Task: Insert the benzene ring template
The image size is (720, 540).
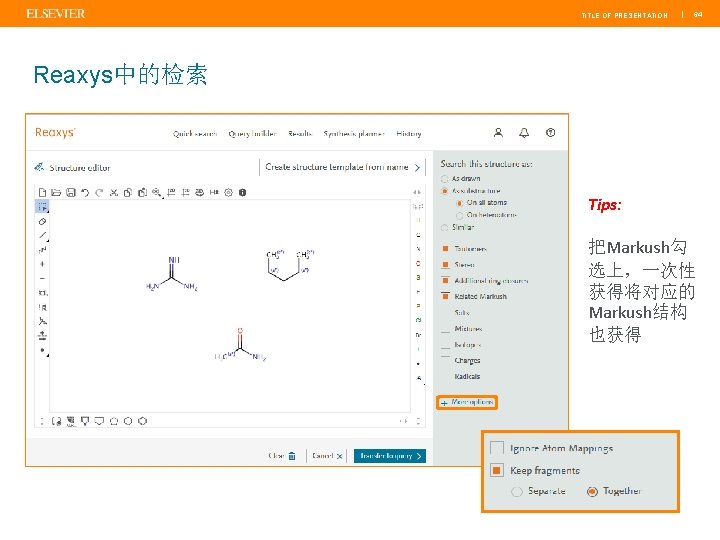Action: [x=142, y=421]
